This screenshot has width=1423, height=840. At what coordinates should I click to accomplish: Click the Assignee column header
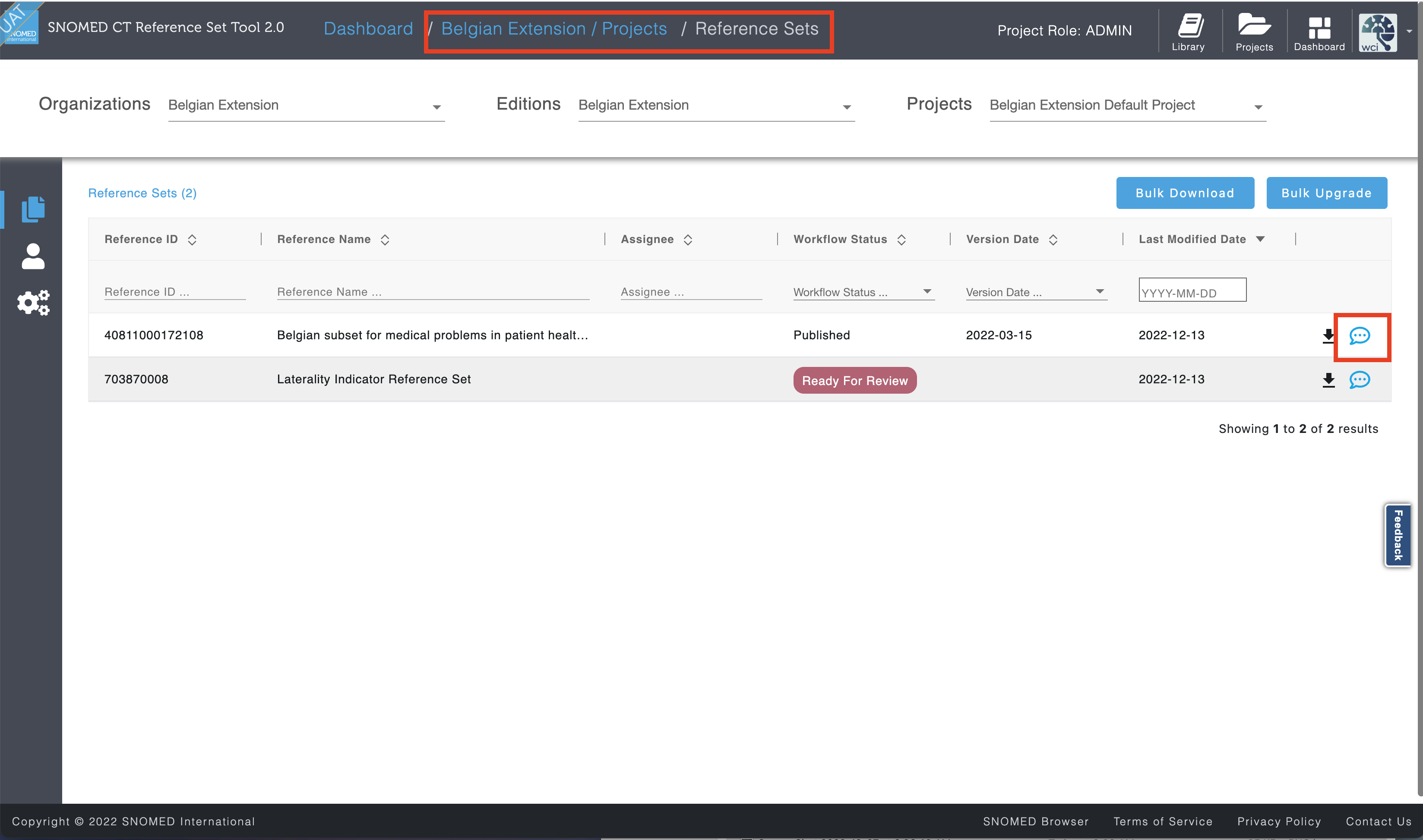(647, 239)
